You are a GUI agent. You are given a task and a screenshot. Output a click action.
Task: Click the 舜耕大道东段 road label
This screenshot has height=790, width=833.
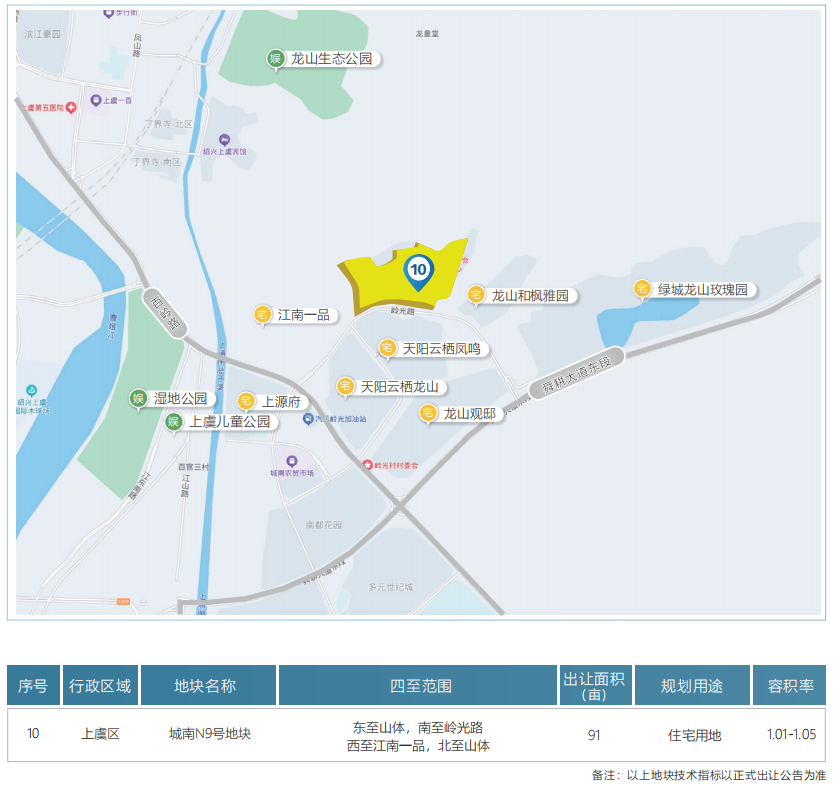576,373
